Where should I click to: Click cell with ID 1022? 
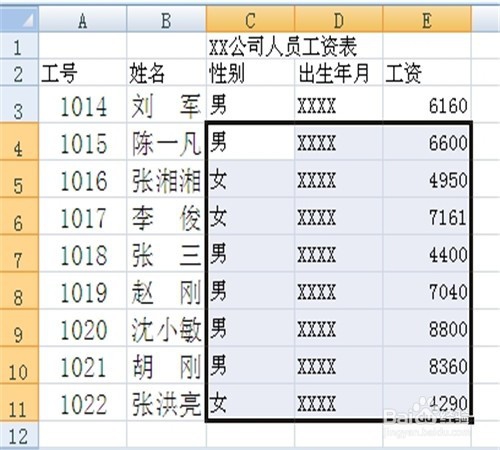point(83,402)
